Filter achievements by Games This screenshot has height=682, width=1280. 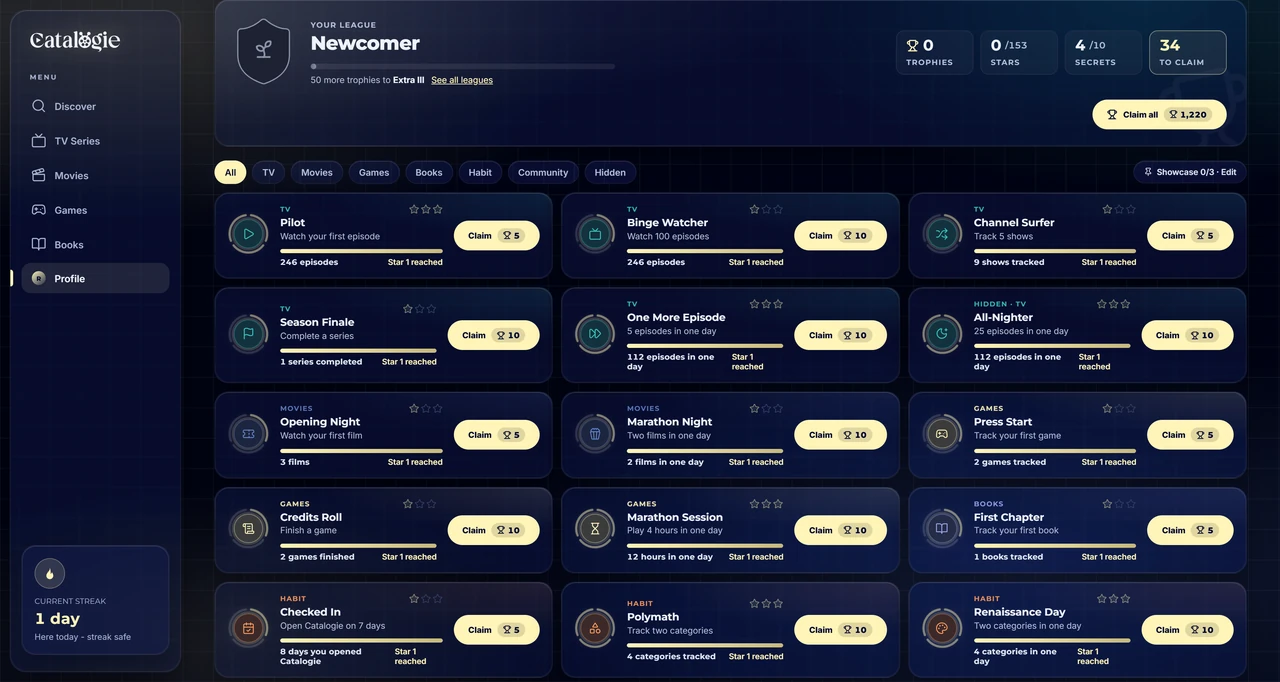(x=374, y=172)
